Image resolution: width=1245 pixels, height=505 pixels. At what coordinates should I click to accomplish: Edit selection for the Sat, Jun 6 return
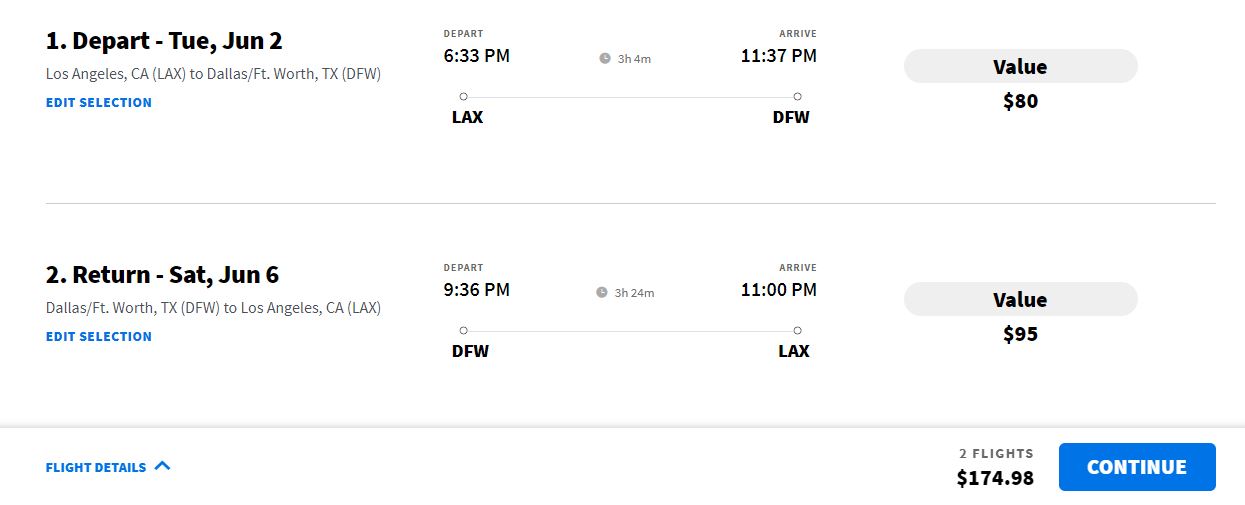(99, 336)
